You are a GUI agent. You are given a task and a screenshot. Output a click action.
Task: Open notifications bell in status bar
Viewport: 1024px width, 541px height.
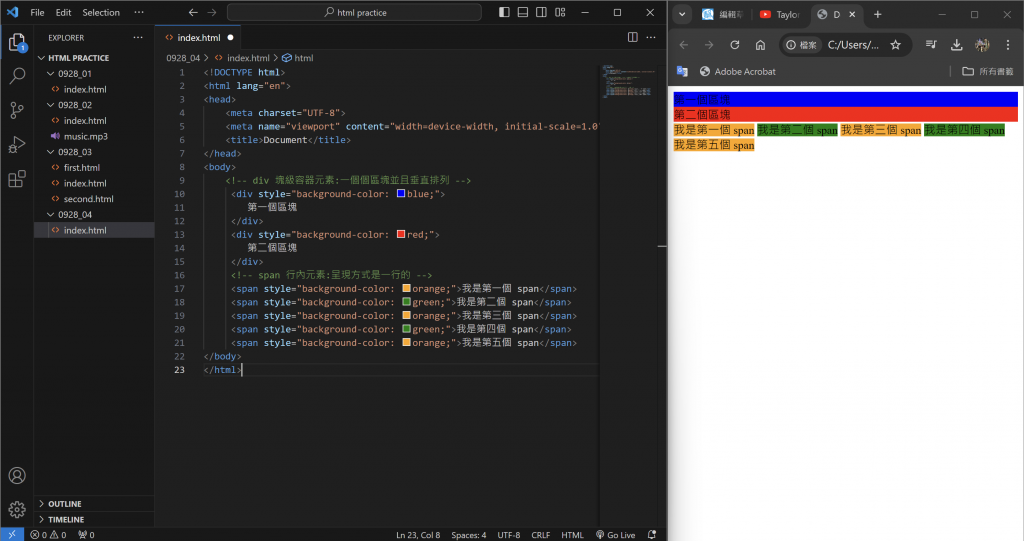click(652, 534)
